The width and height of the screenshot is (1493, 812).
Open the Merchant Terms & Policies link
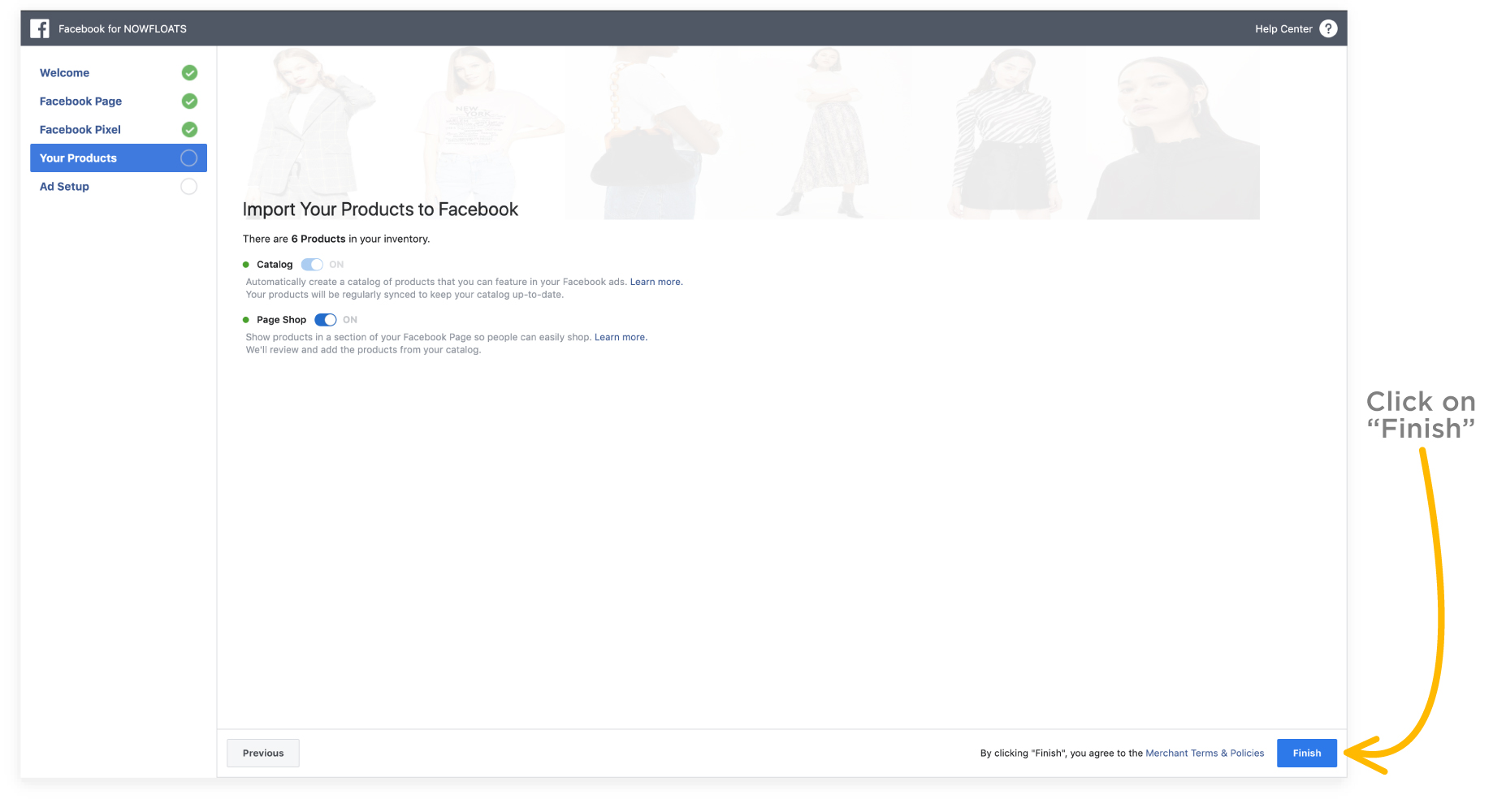1205,754
